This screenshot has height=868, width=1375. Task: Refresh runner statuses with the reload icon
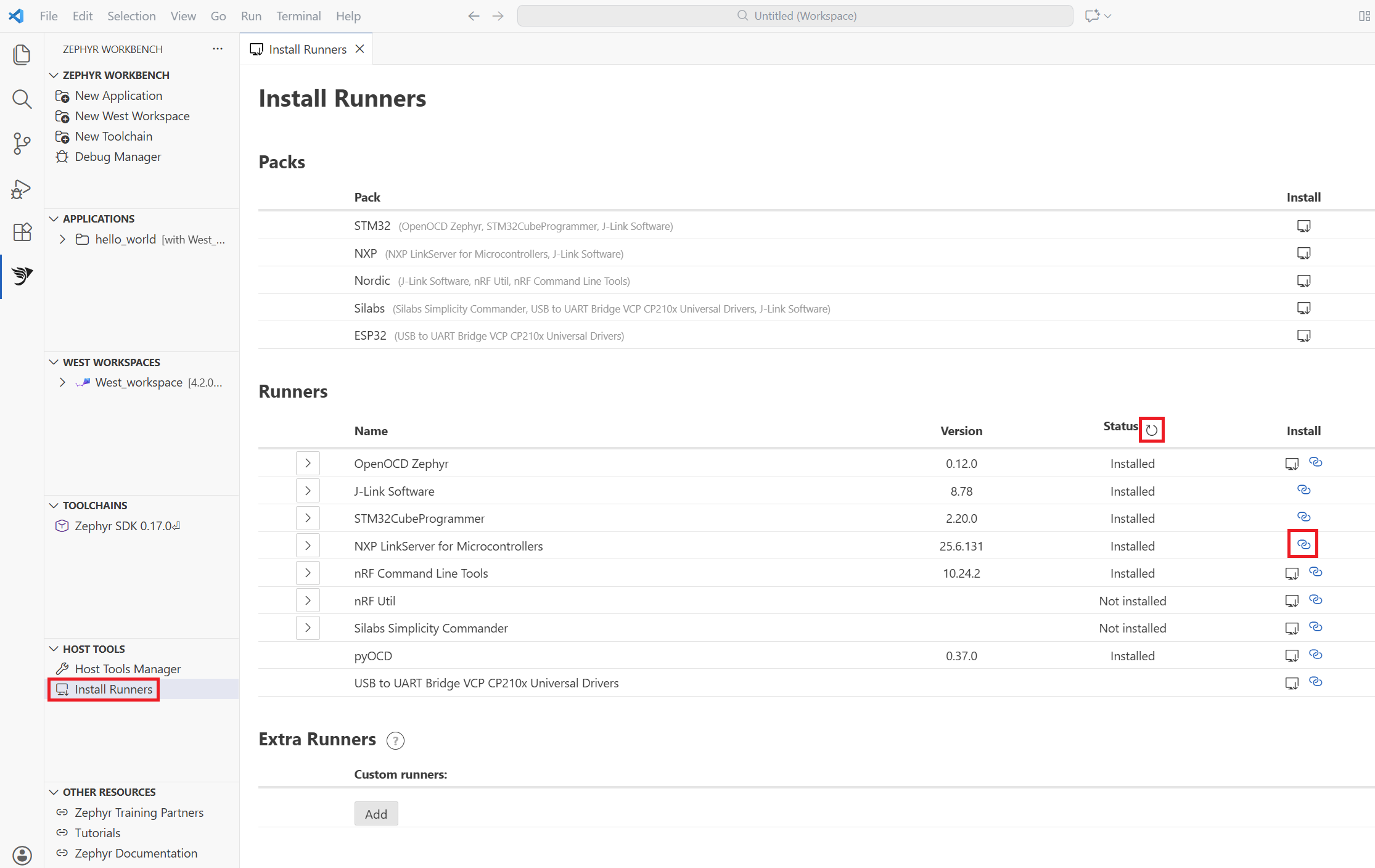tap(1151, 429)
